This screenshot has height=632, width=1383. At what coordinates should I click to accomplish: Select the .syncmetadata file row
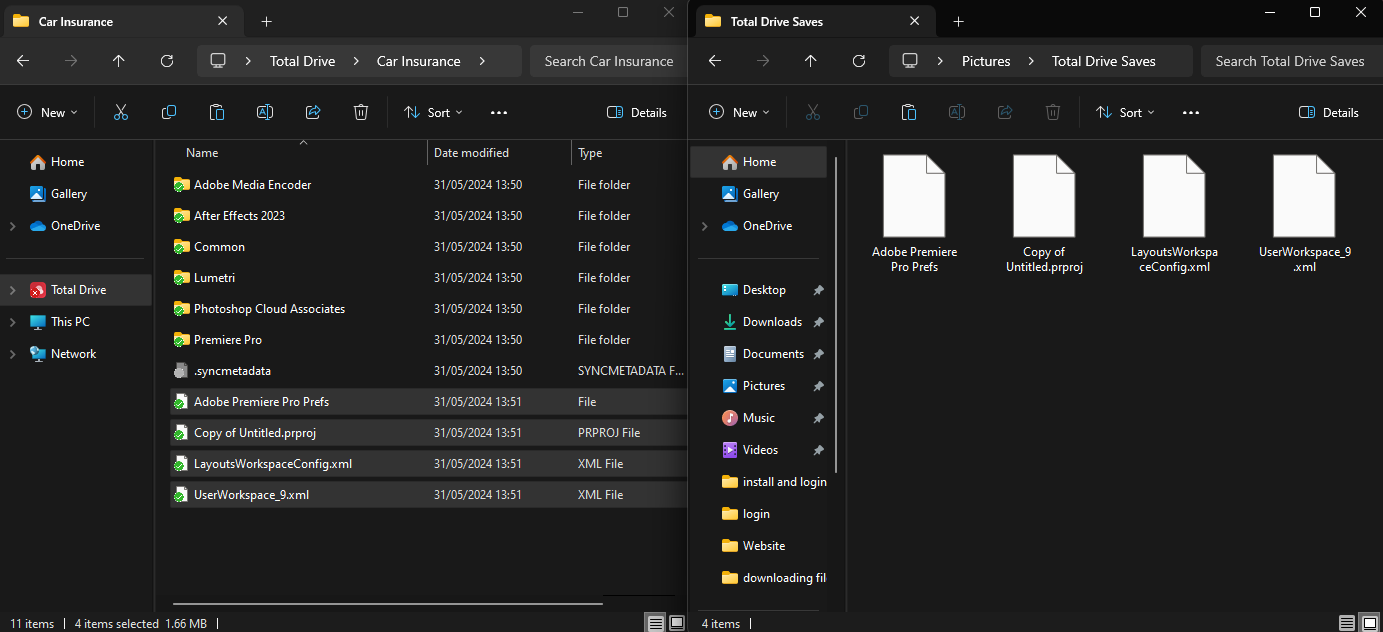[428, 371]
